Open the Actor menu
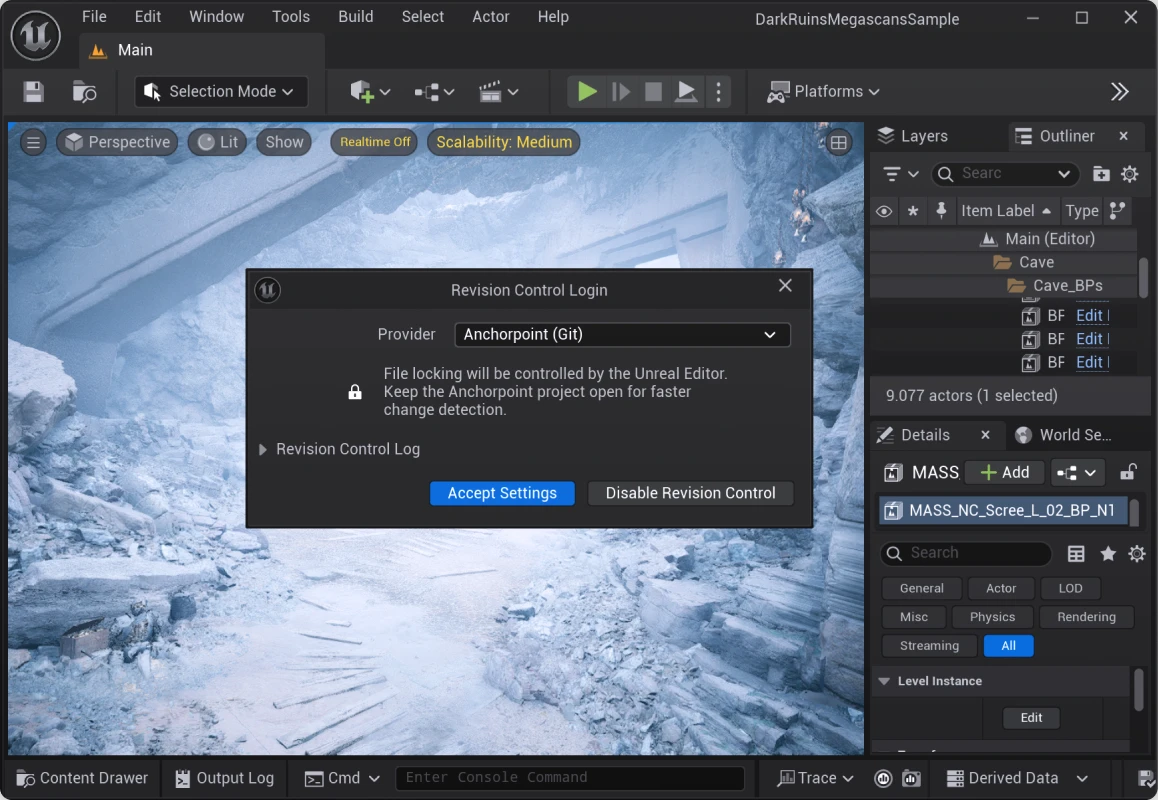Viewport: 1158px width, 800px height. [490, 16]
